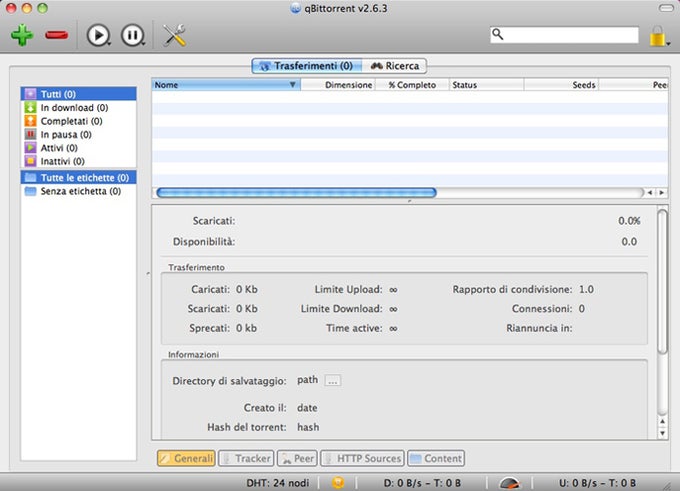Click the upload speed U: 0 B/s text
The width and height of the screenshot is (680, 491).
[597, 483]
